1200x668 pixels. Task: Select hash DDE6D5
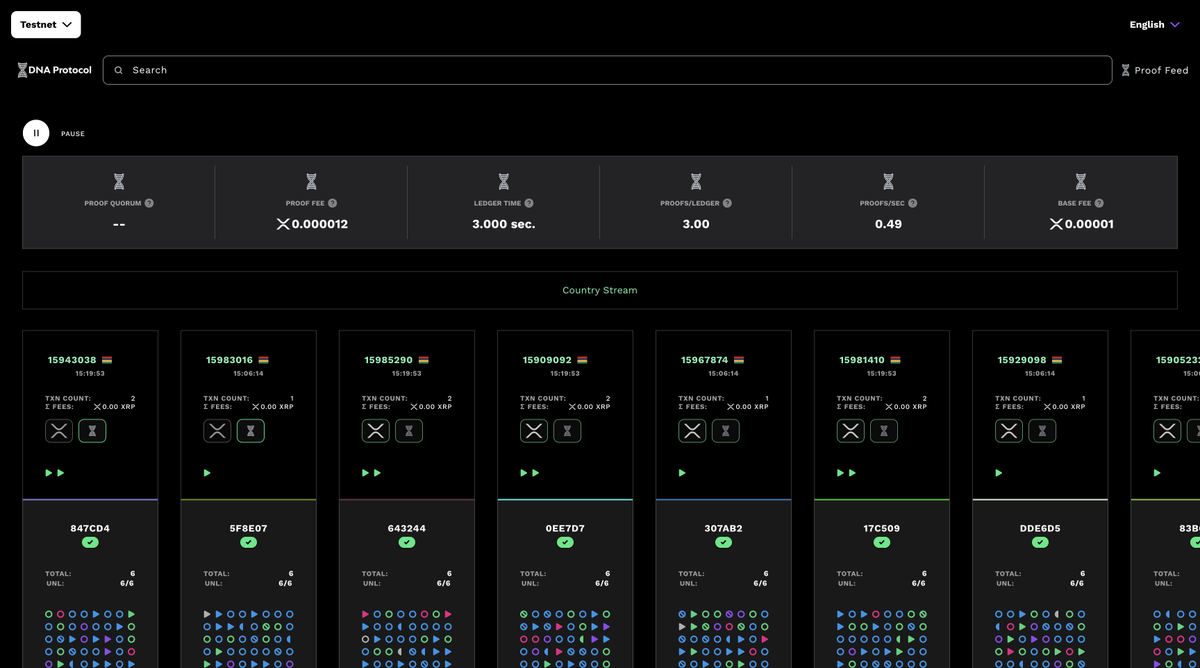tap(1040, 528)
